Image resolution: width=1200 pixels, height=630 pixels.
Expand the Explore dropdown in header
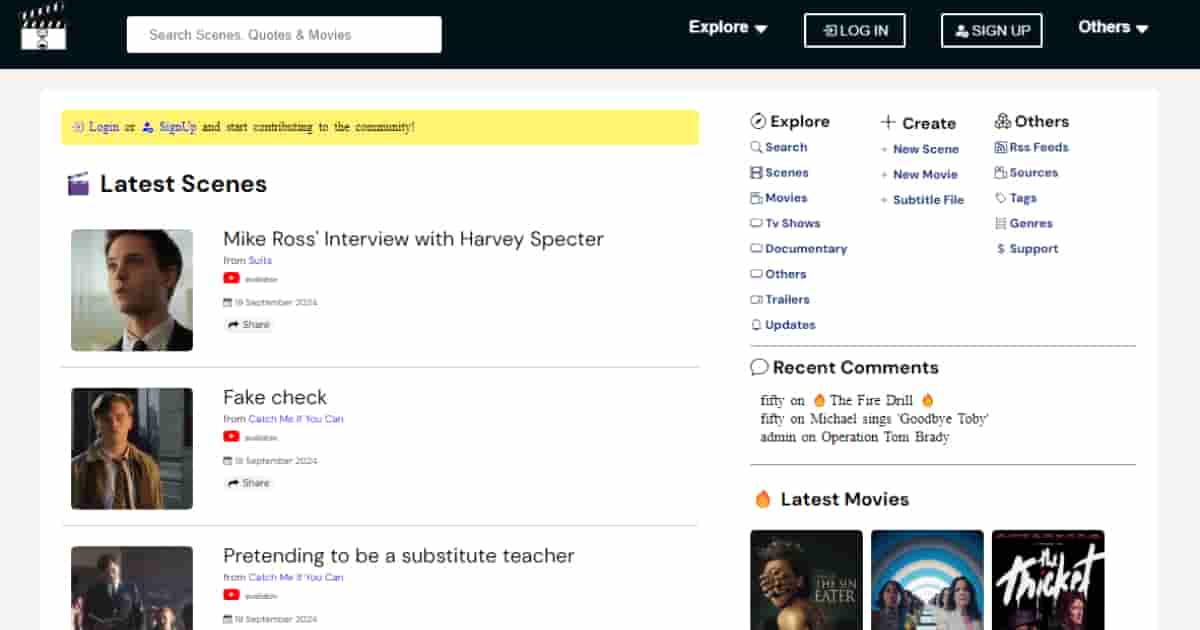[x=728, y=28]
